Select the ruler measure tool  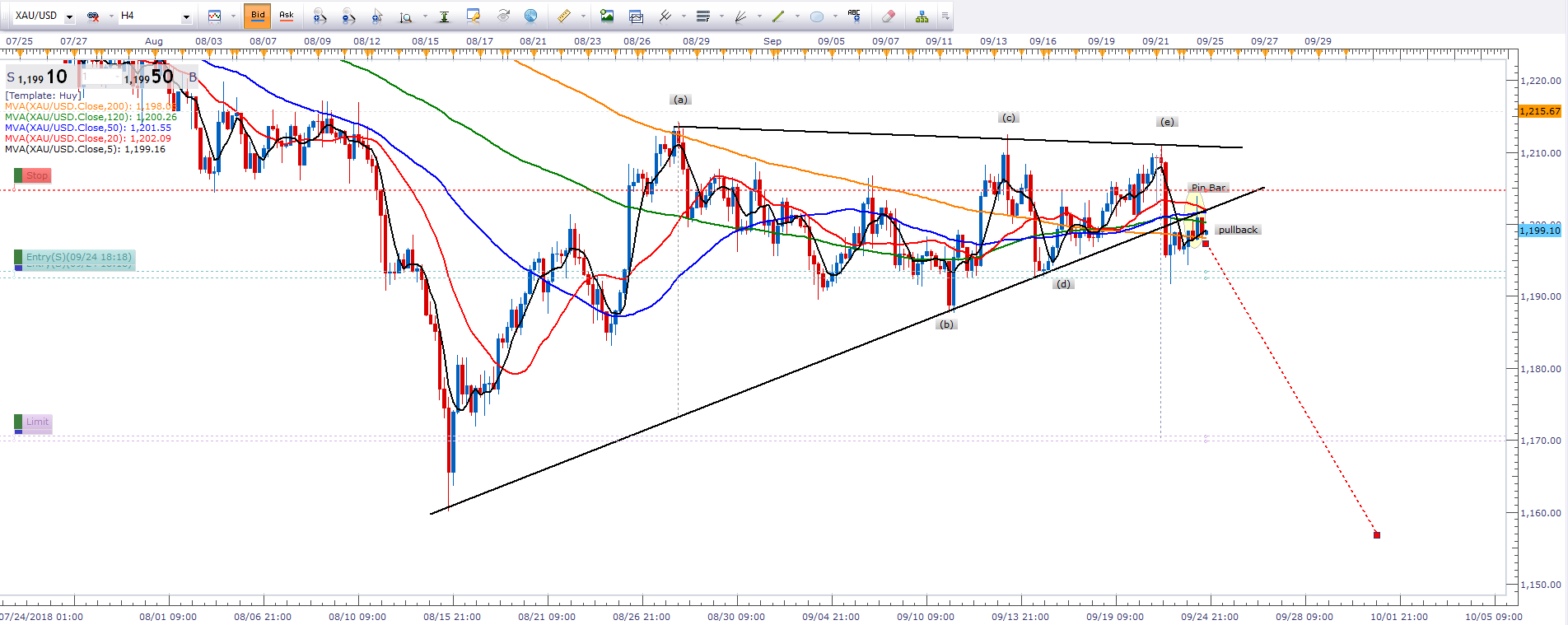564,16
